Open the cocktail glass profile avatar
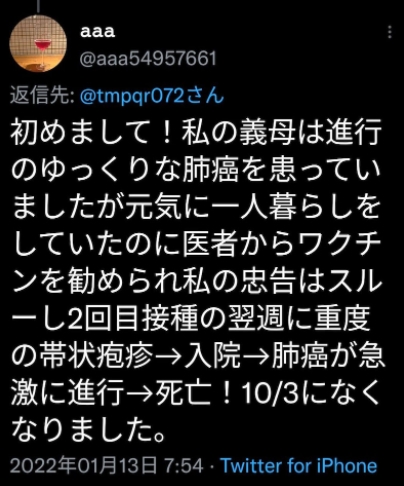 38,43
